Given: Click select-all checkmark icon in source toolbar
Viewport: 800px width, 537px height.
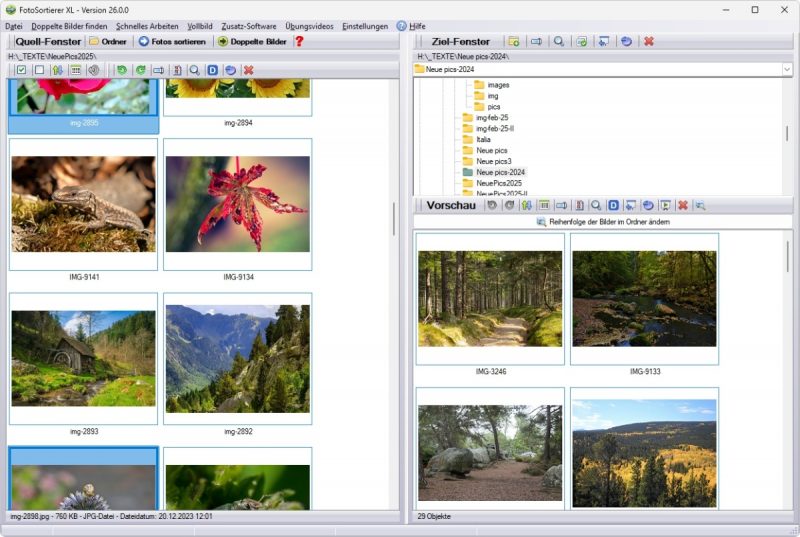Looking at the screenshot, I should pos(21,70).
